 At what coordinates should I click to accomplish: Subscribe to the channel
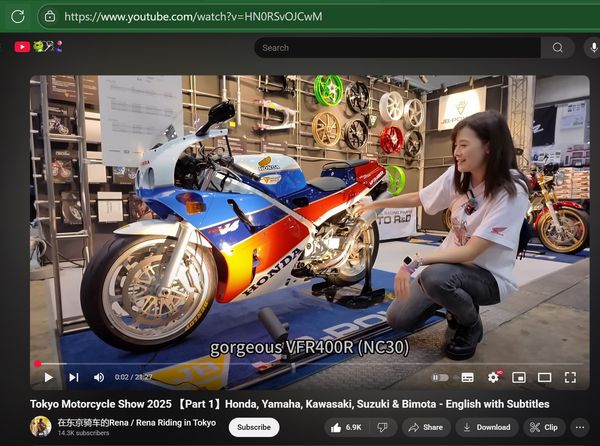click(254, 427)
